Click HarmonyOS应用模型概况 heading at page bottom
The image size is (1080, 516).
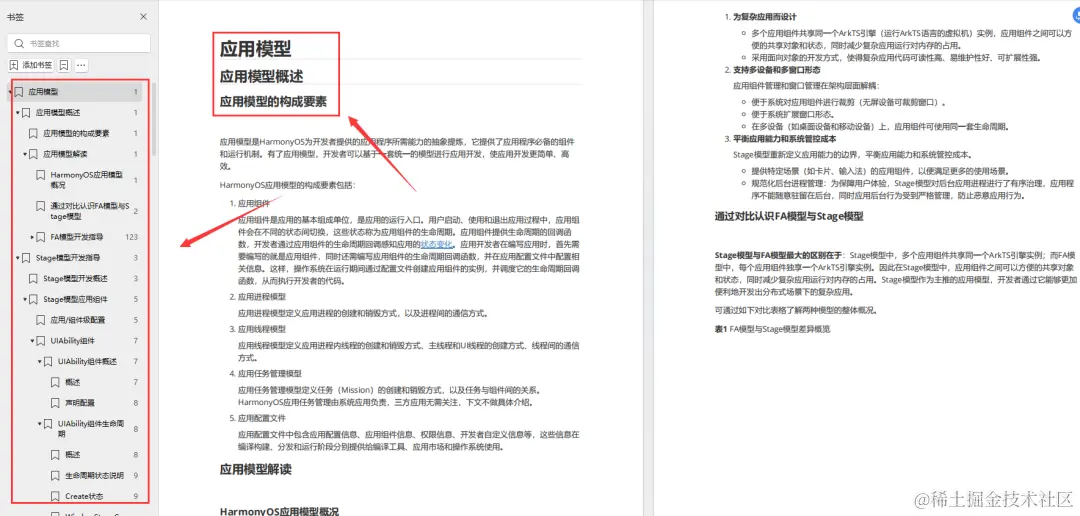click(279, 512)
